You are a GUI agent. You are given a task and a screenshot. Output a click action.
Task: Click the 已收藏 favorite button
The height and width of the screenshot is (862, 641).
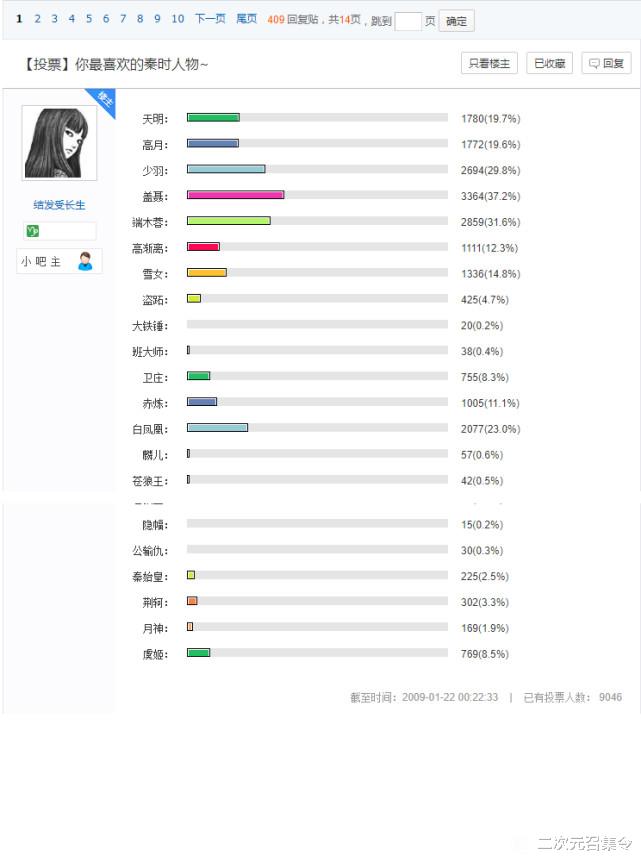tap(548, 62)
